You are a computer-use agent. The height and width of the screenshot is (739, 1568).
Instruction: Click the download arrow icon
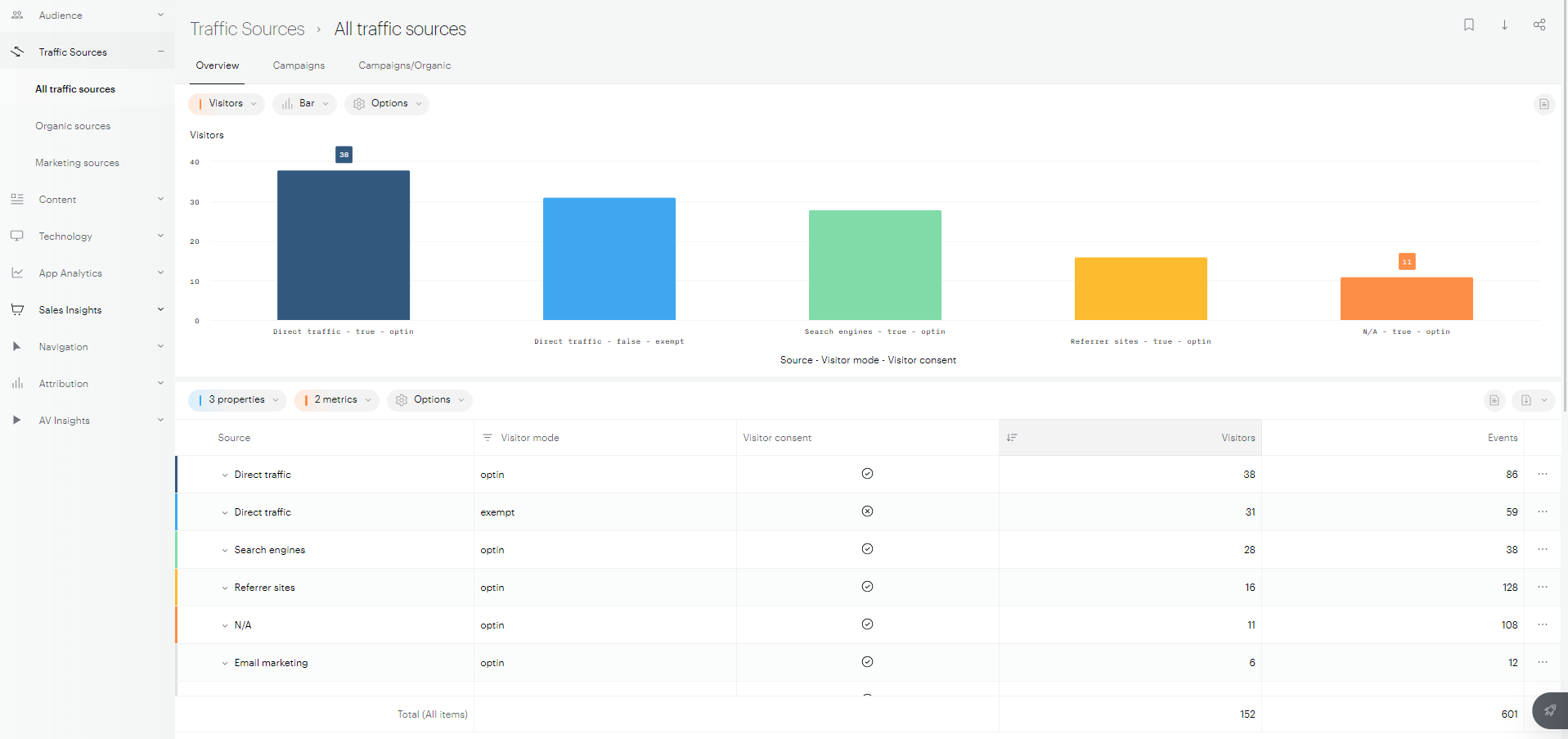click(1503, 25)
